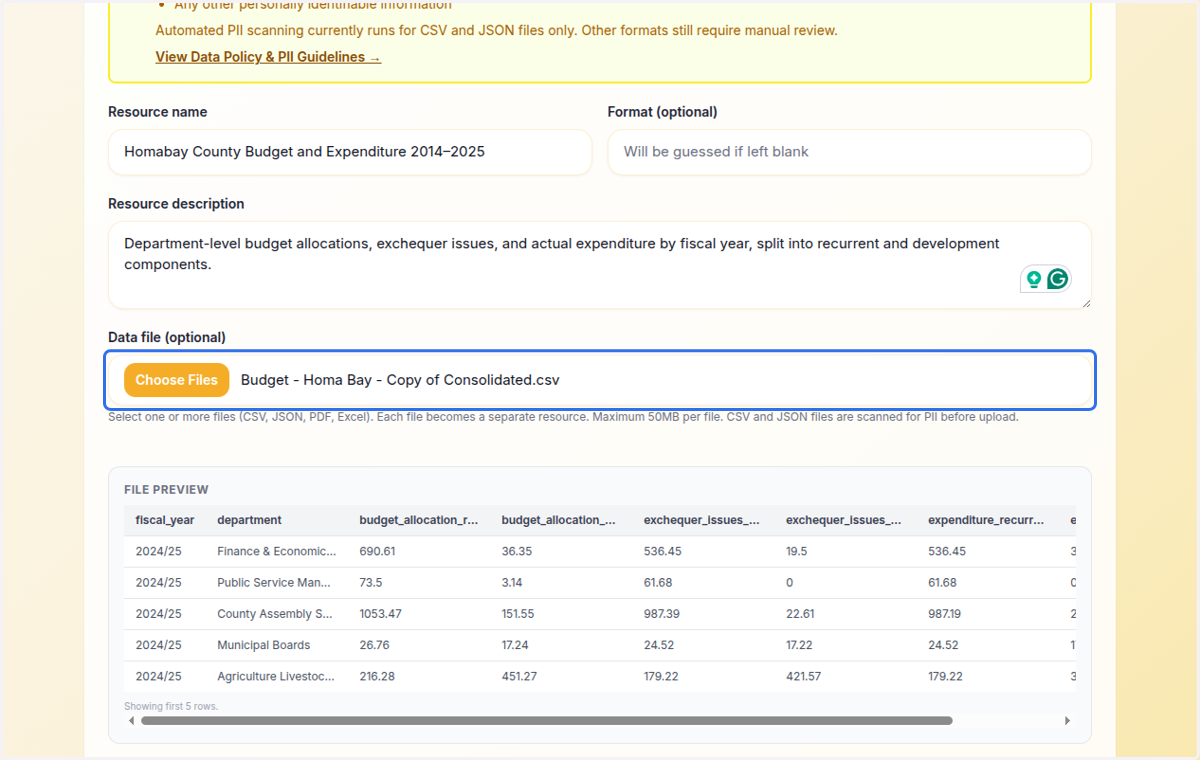Click the Showing first 5 rows note
1200x760 pixels.
pos(171,706)
